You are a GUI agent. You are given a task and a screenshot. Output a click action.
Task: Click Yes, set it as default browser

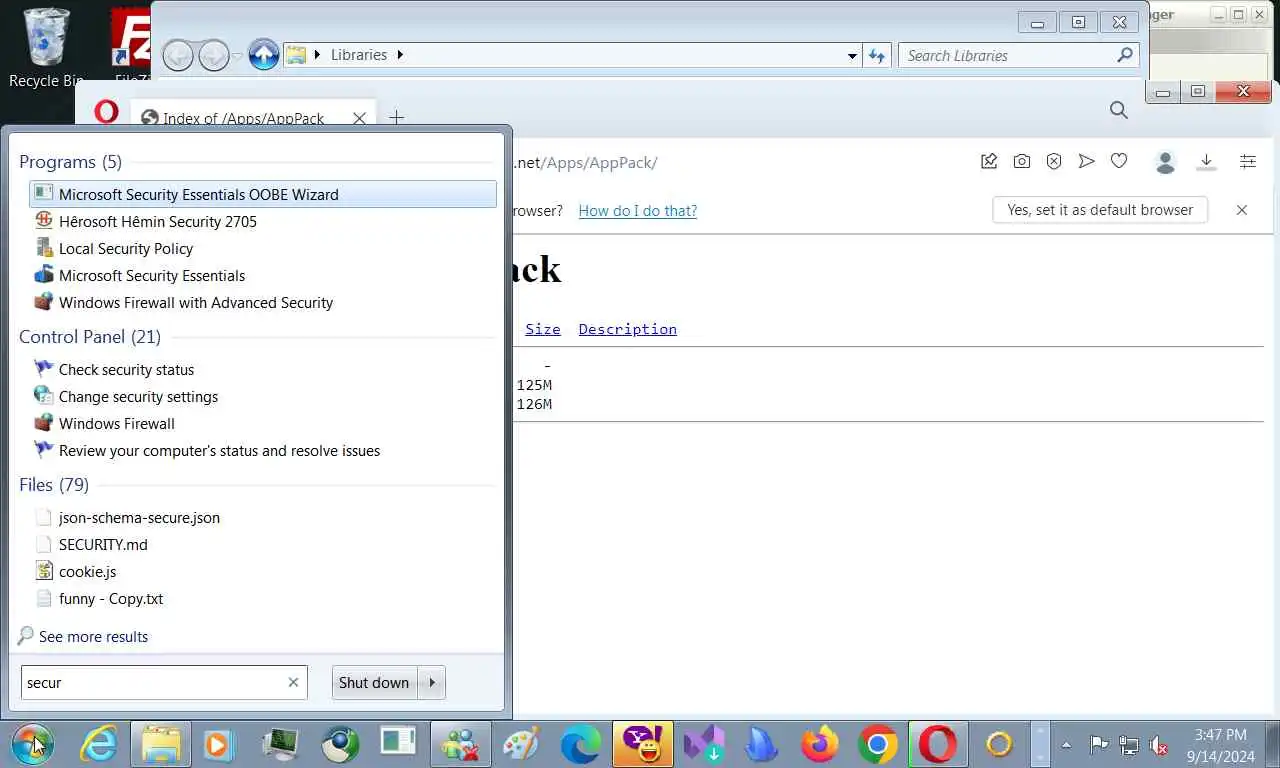click(x=1100, y=210)
